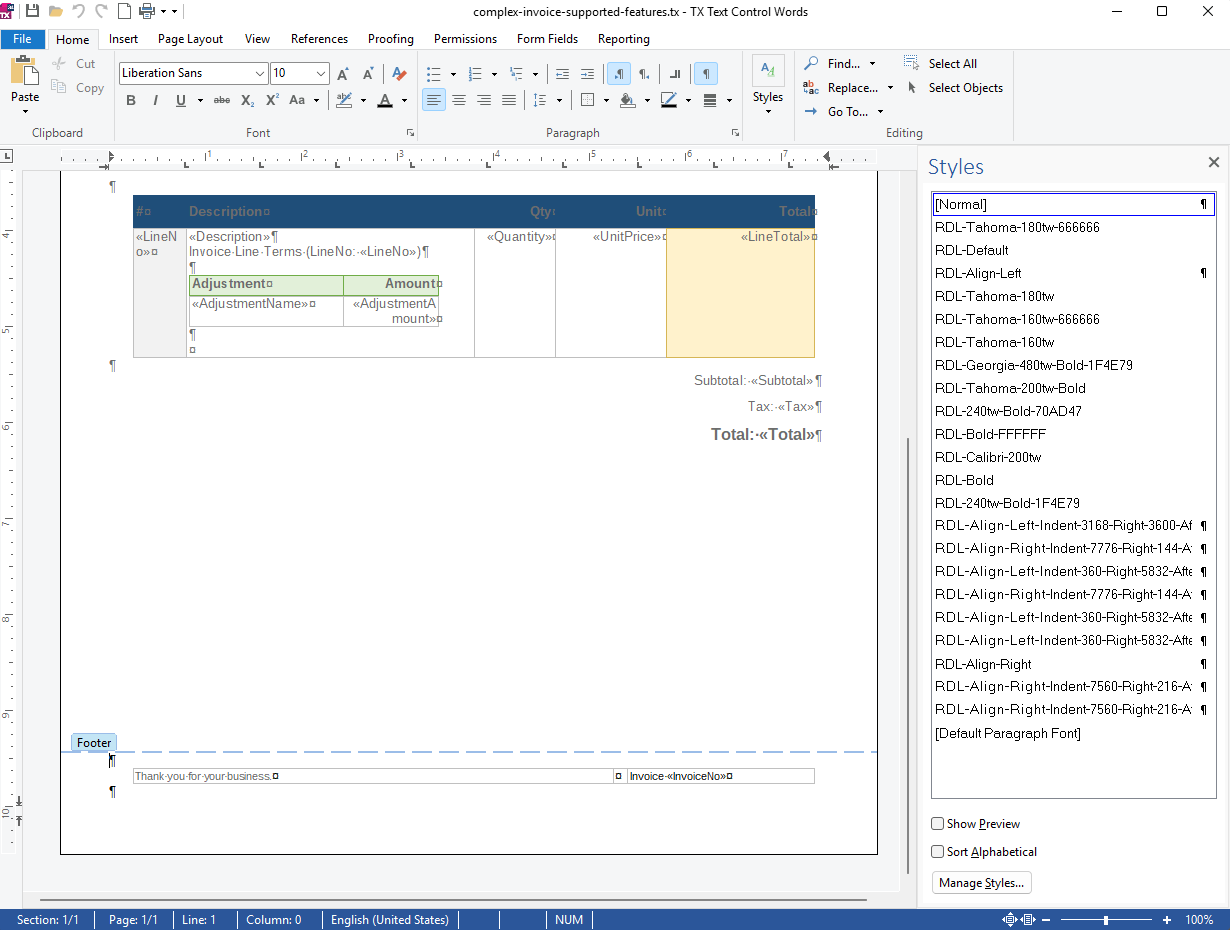Click the numbered list icon
The width and height of the screenshot is (1230, 930).
click(x=475, y=73)
